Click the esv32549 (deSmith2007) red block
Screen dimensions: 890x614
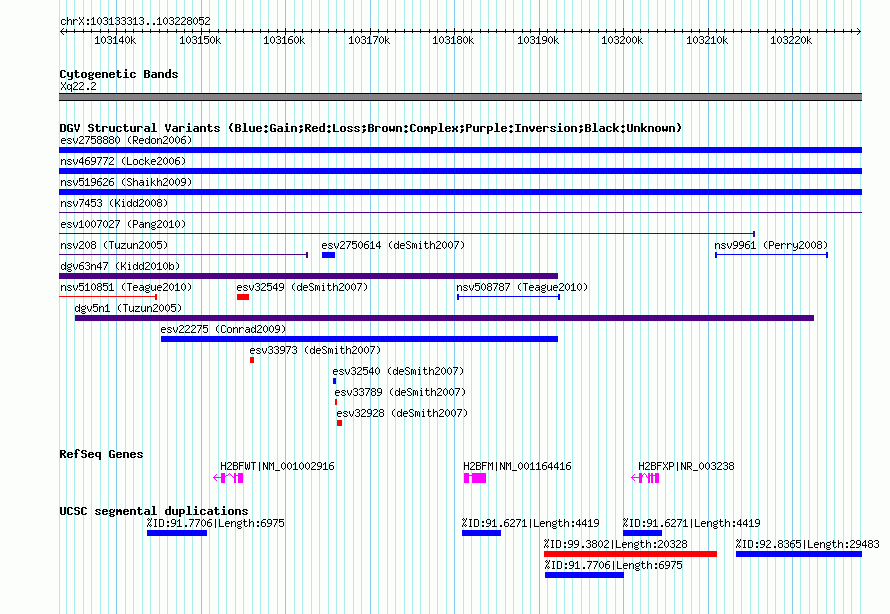(243, 297)
